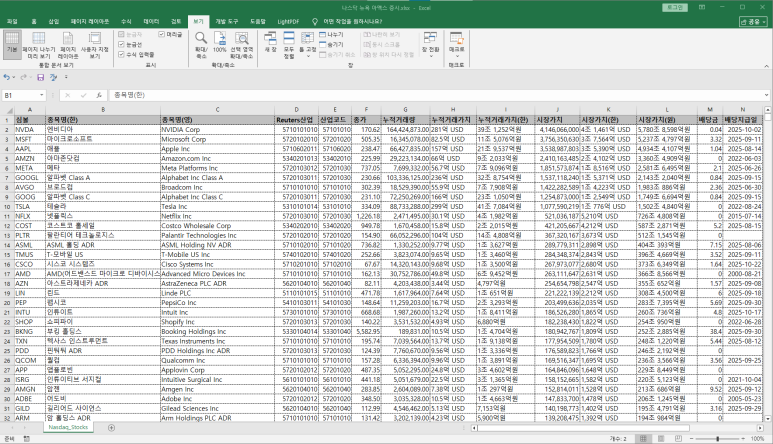Click the spelling check icon in quick access toolbar

pyautogui.click(x=53, y=77)
